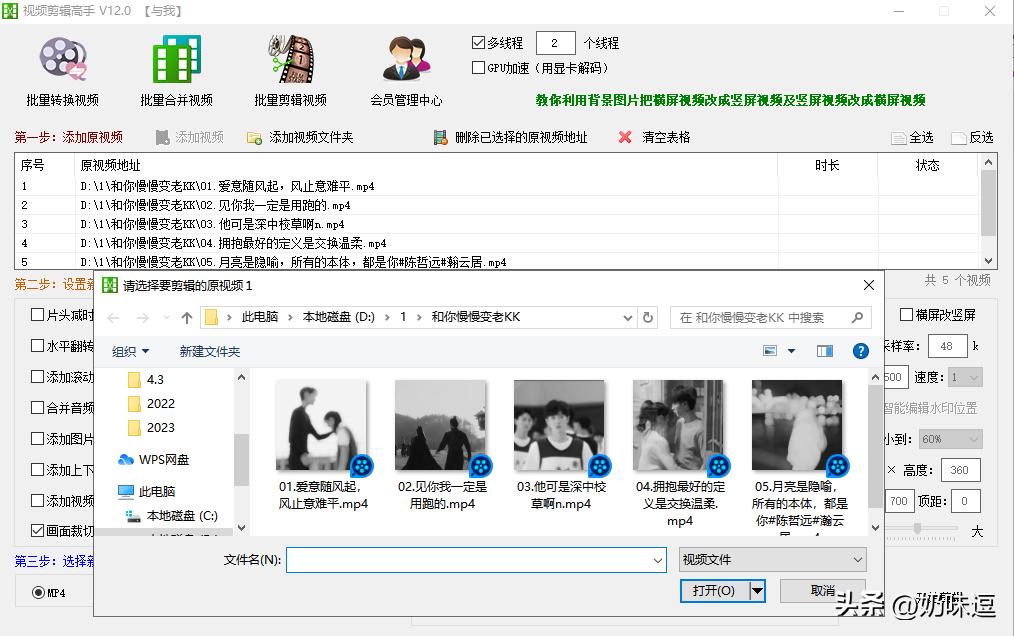Open the Help question mark in the dialog
The height and width of the screenshot is (636, 1014).
point(861,350)
